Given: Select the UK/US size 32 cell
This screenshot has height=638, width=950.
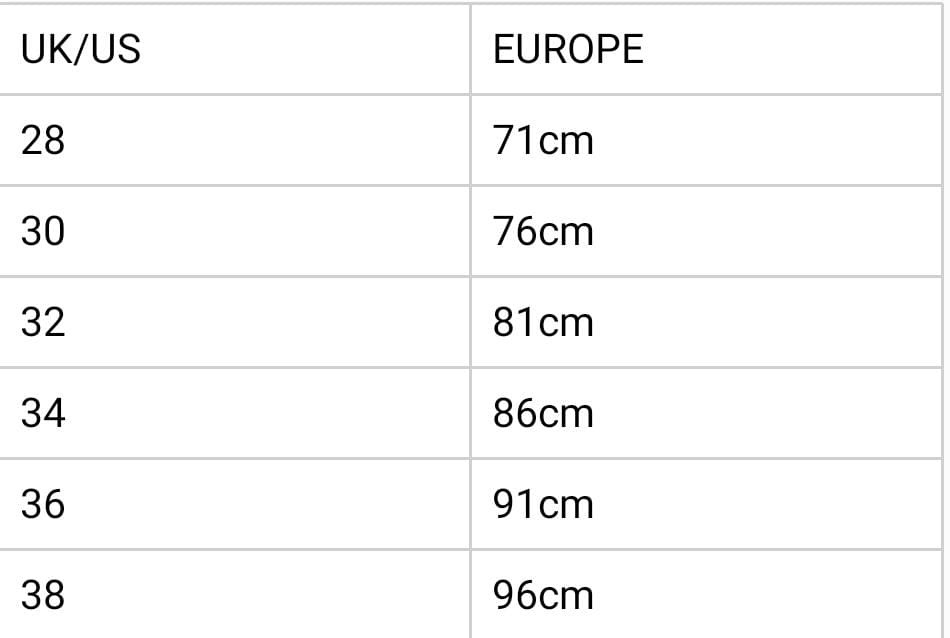Looking at the screenshot, I should pos(43,322).
